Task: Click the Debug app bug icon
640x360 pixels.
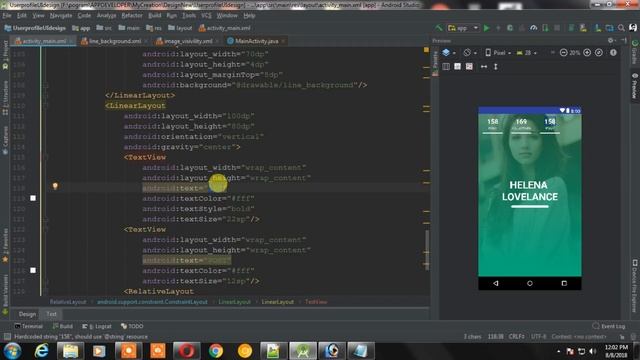Action: 510,28
